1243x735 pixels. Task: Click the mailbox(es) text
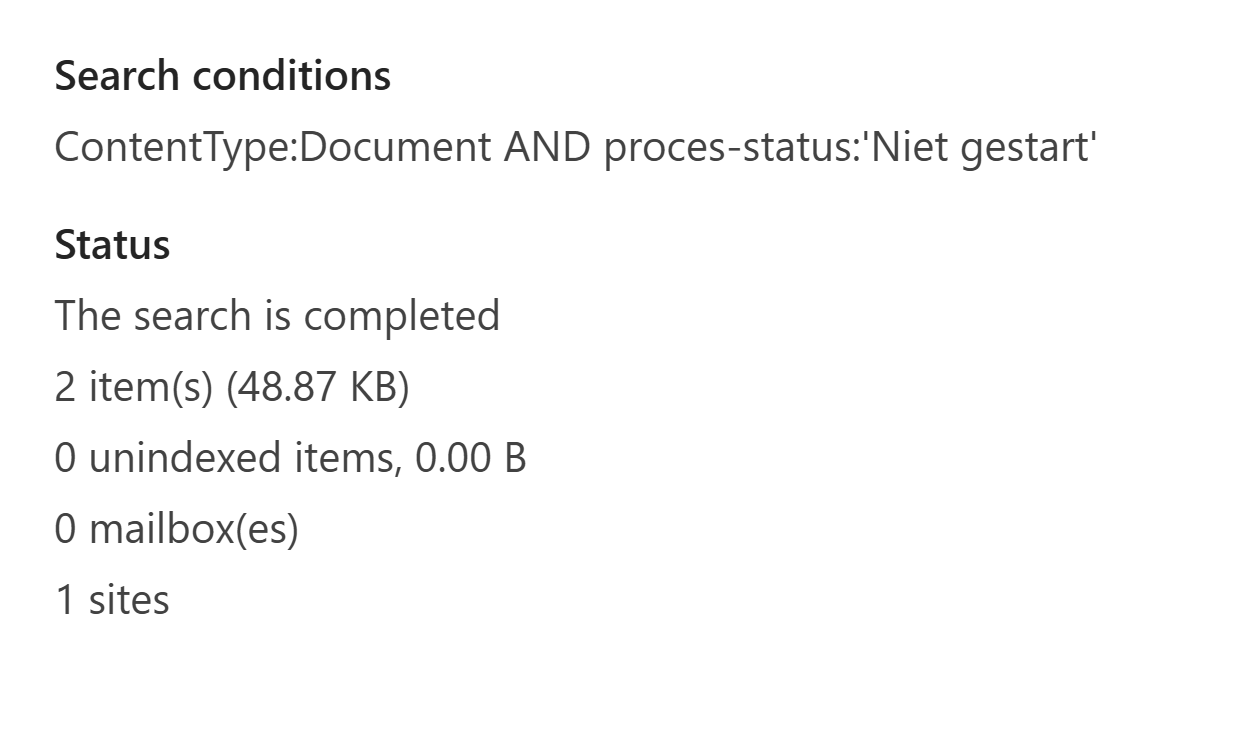coord(194,529)
